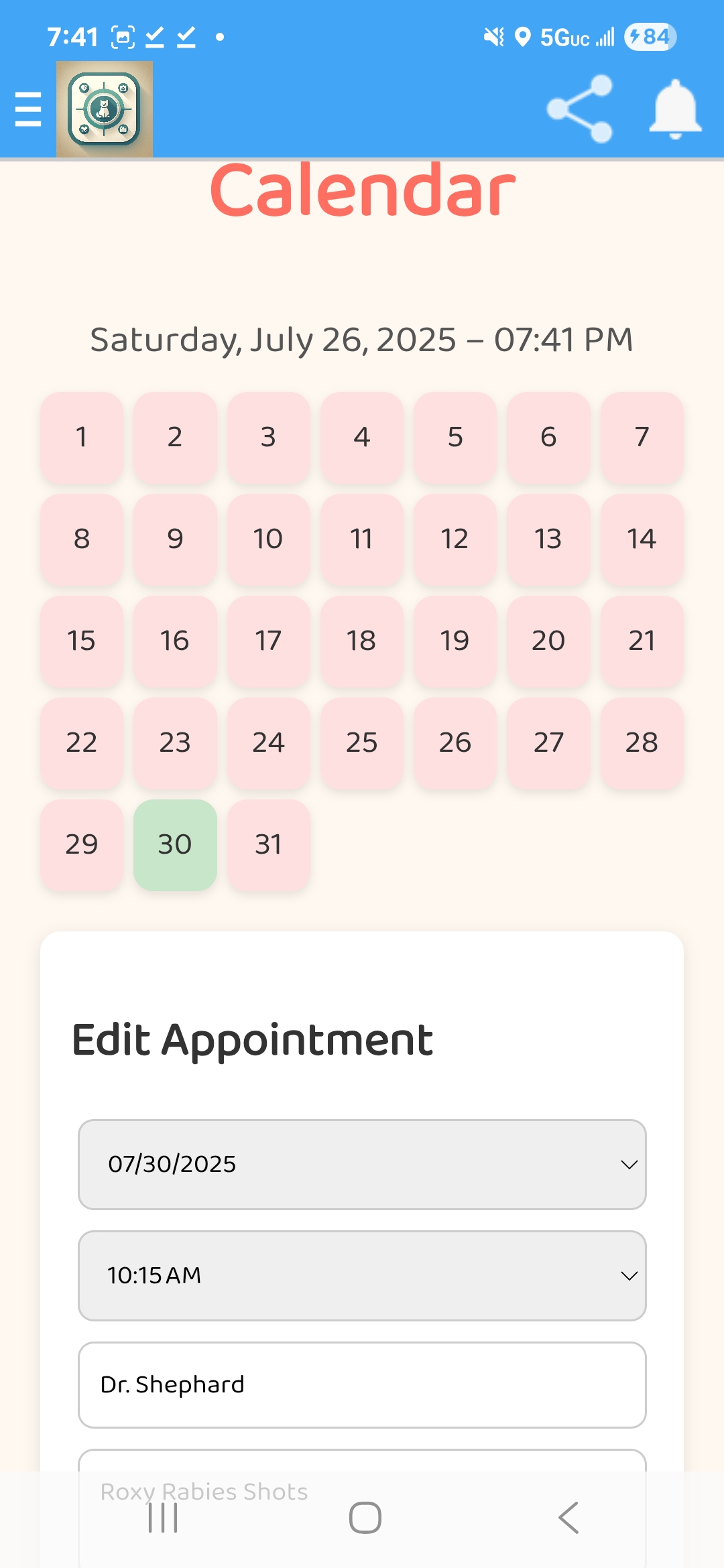The width and height of the screenshot is (724, 1568).
Task: Select day 26 on the calendar
Action: [x=455, y=742]
